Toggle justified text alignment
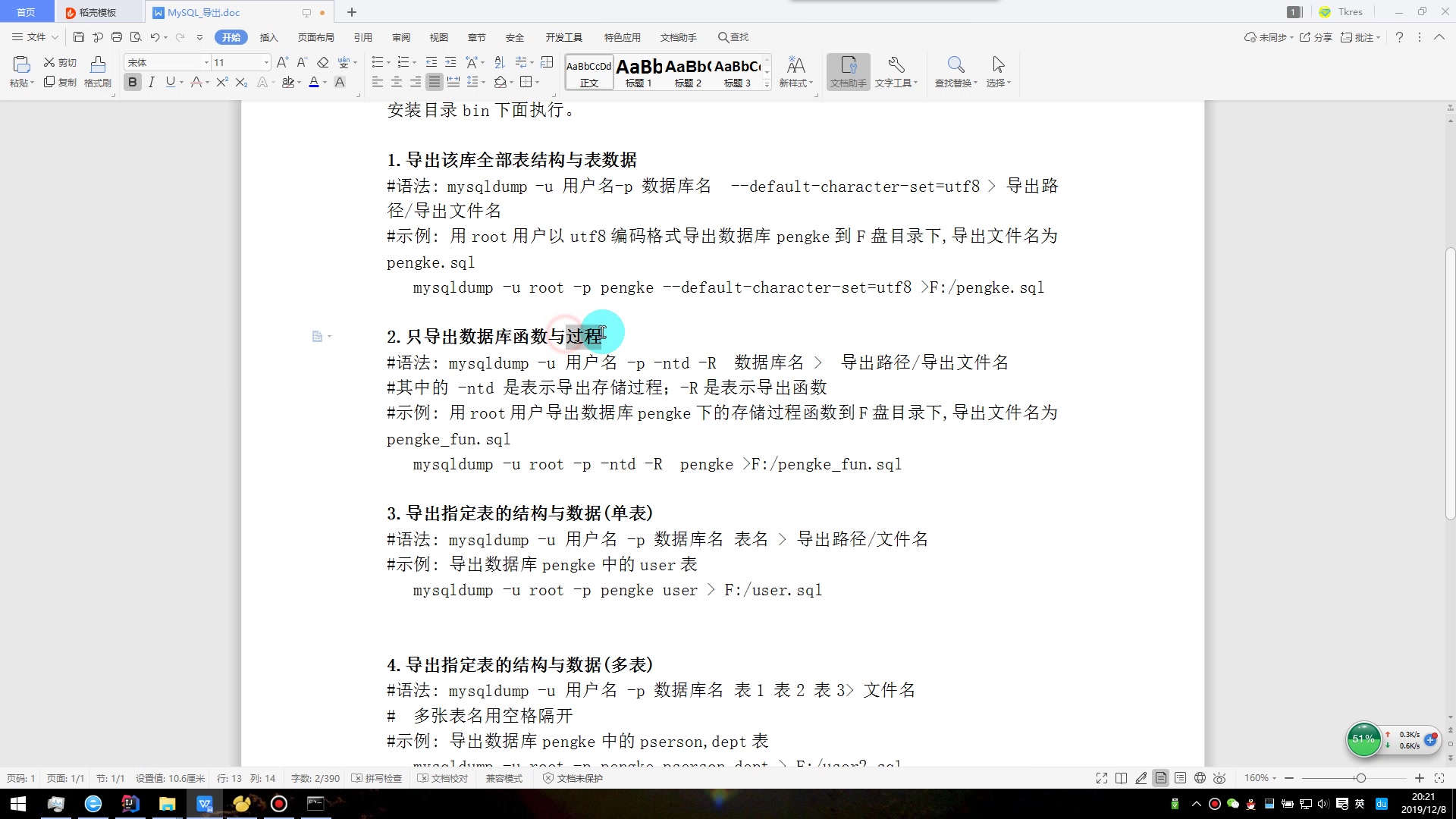 tap(434, 82)
